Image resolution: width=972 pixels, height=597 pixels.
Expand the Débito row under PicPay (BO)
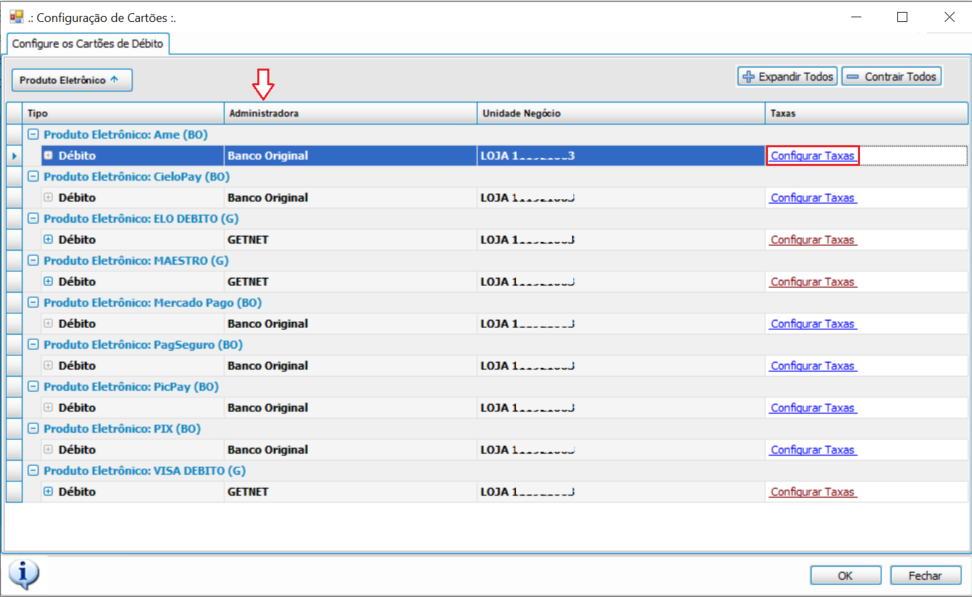(48, 407)
